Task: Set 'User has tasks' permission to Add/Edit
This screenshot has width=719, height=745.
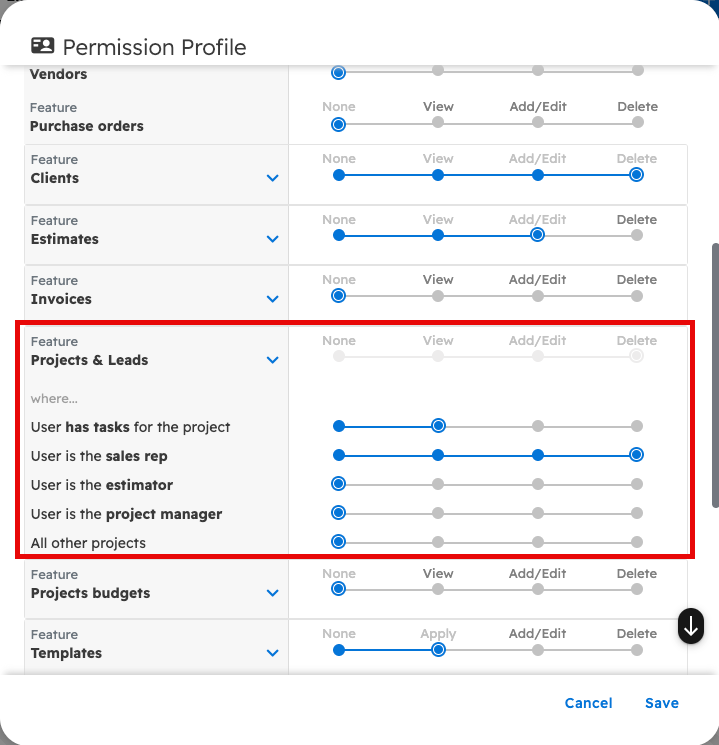Action: (538, 426)
